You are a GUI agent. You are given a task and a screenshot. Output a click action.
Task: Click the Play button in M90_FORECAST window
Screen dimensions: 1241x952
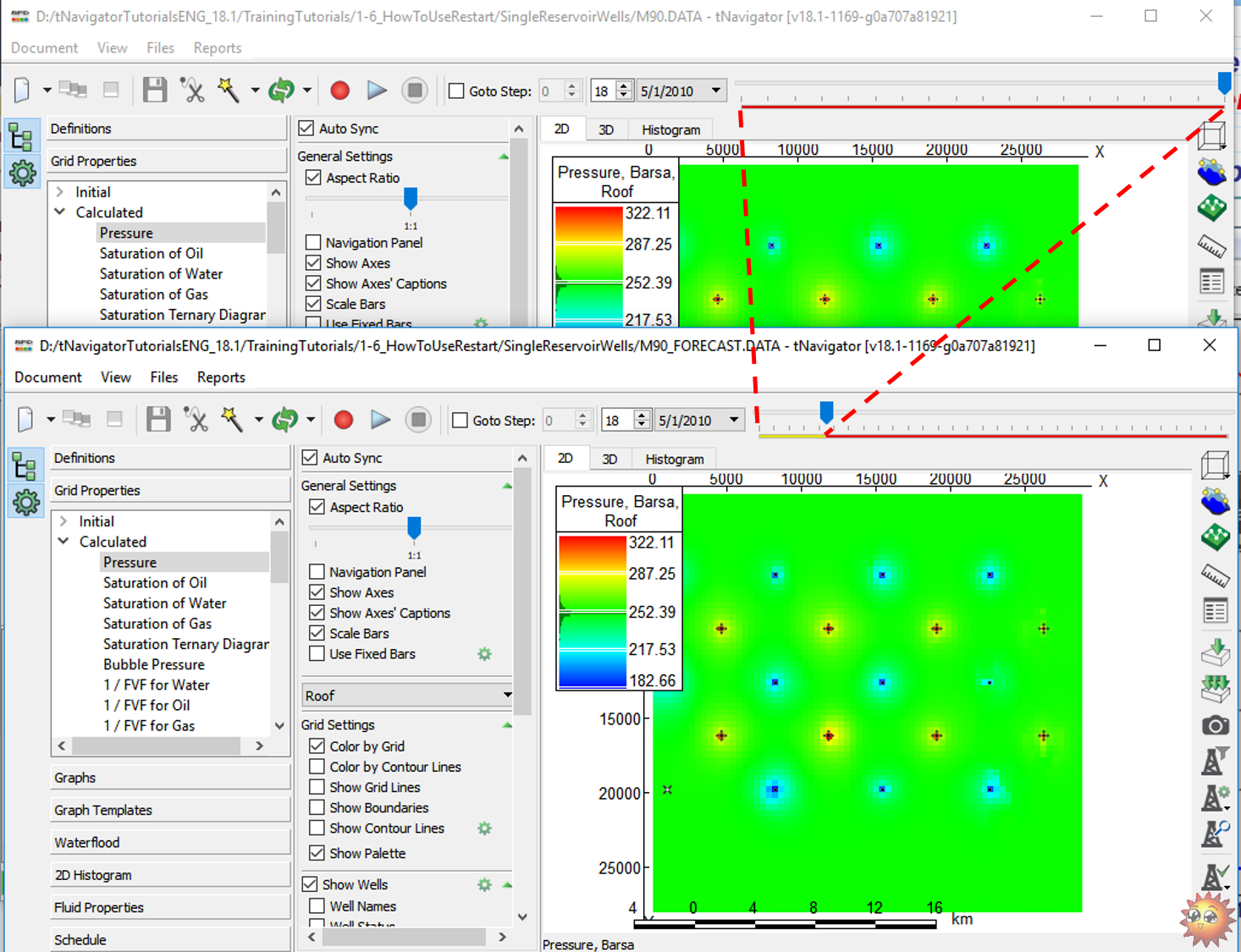click(x=381, y=420)
